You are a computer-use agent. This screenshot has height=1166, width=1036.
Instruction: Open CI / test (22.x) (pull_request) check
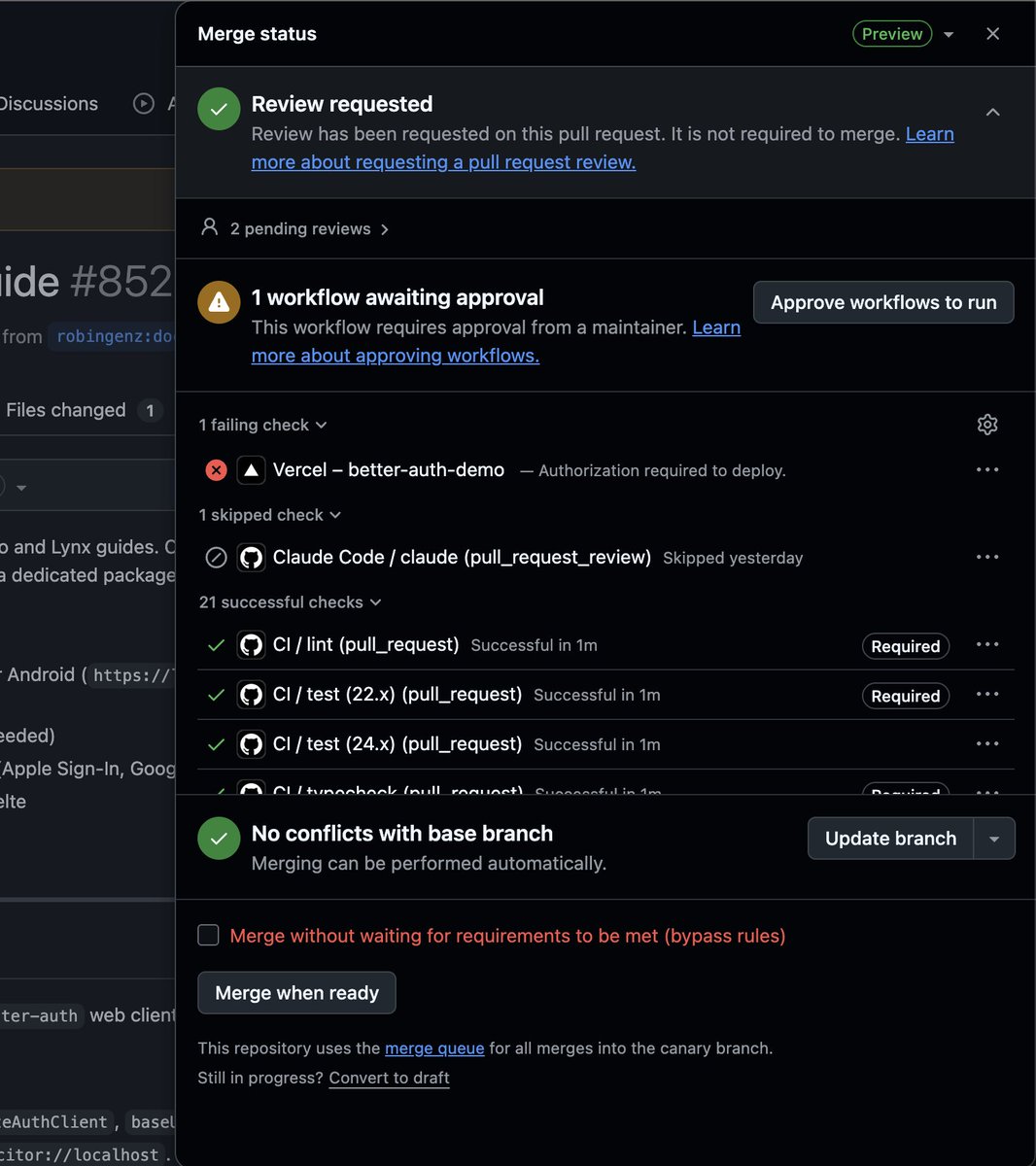pos(397,694)
